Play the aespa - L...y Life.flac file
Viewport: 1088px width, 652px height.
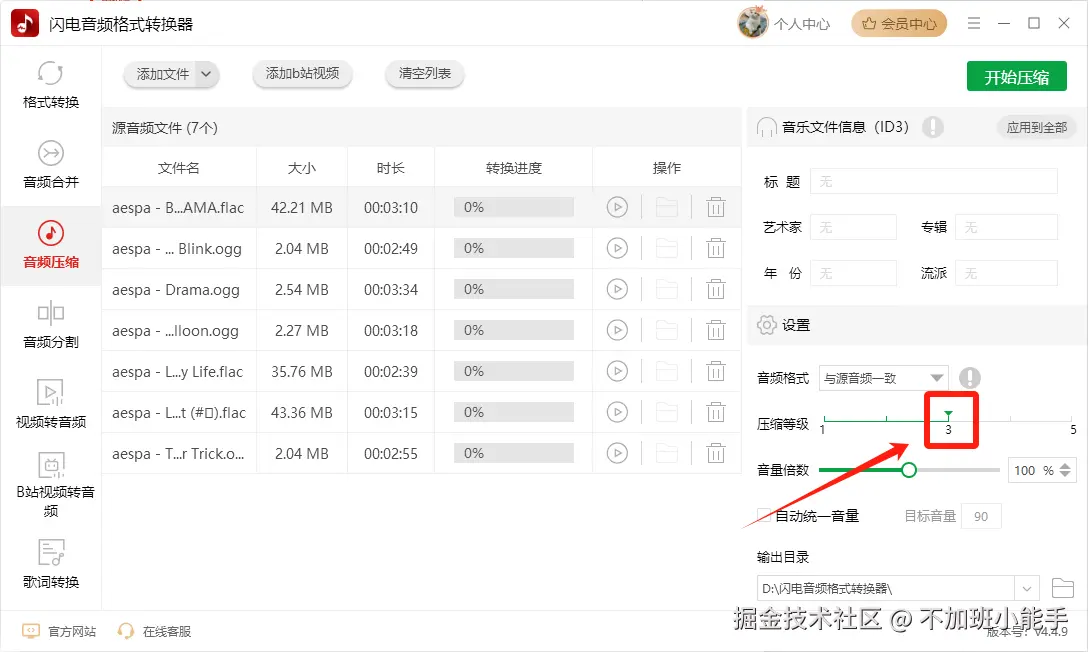pos(617,371)
